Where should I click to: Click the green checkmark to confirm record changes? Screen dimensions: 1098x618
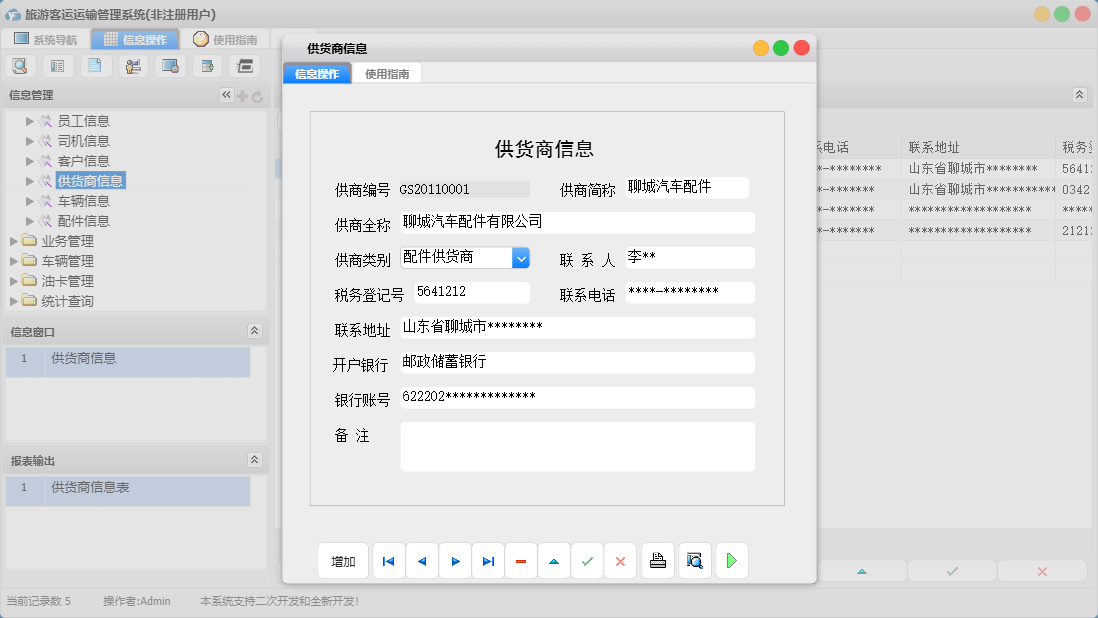click(587, 561)
